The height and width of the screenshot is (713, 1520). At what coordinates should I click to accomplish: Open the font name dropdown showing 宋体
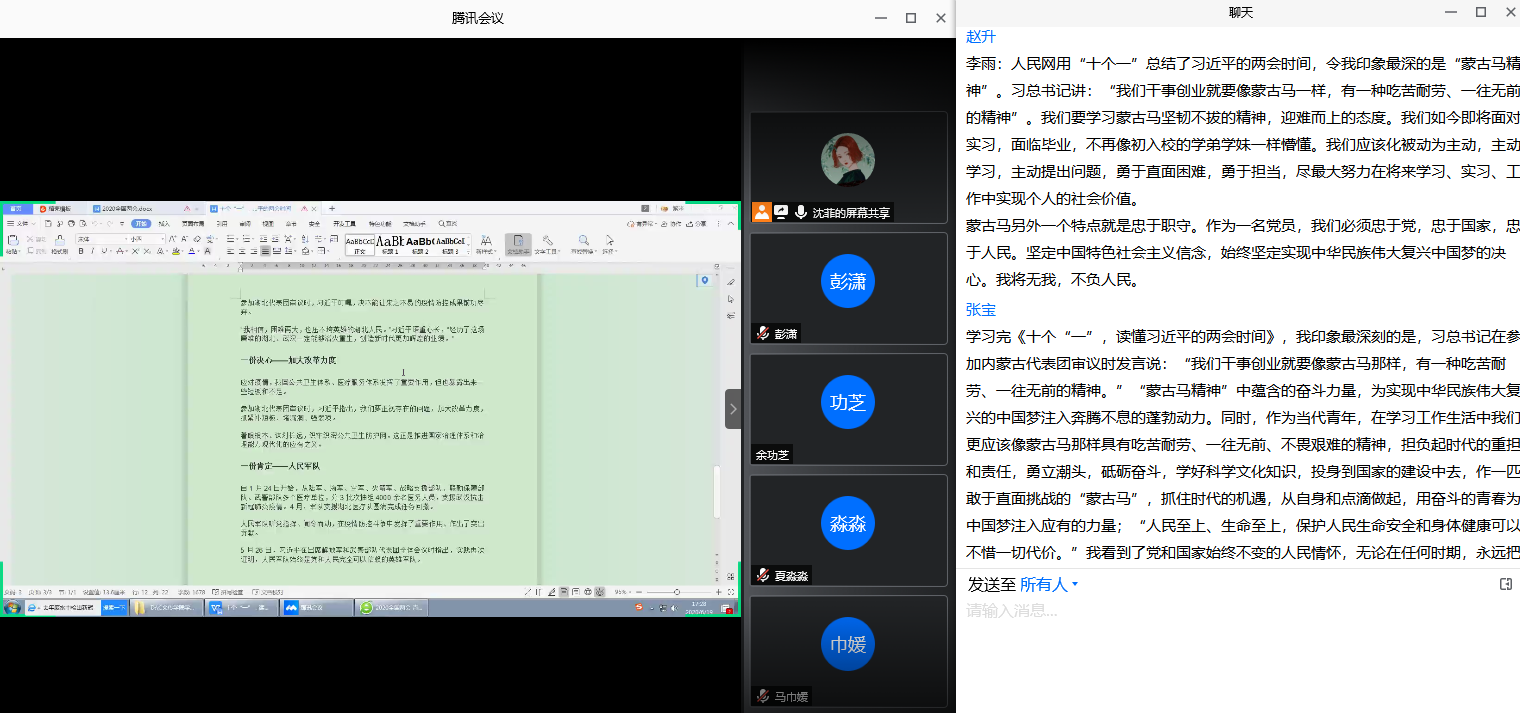[x=98, y=240]
